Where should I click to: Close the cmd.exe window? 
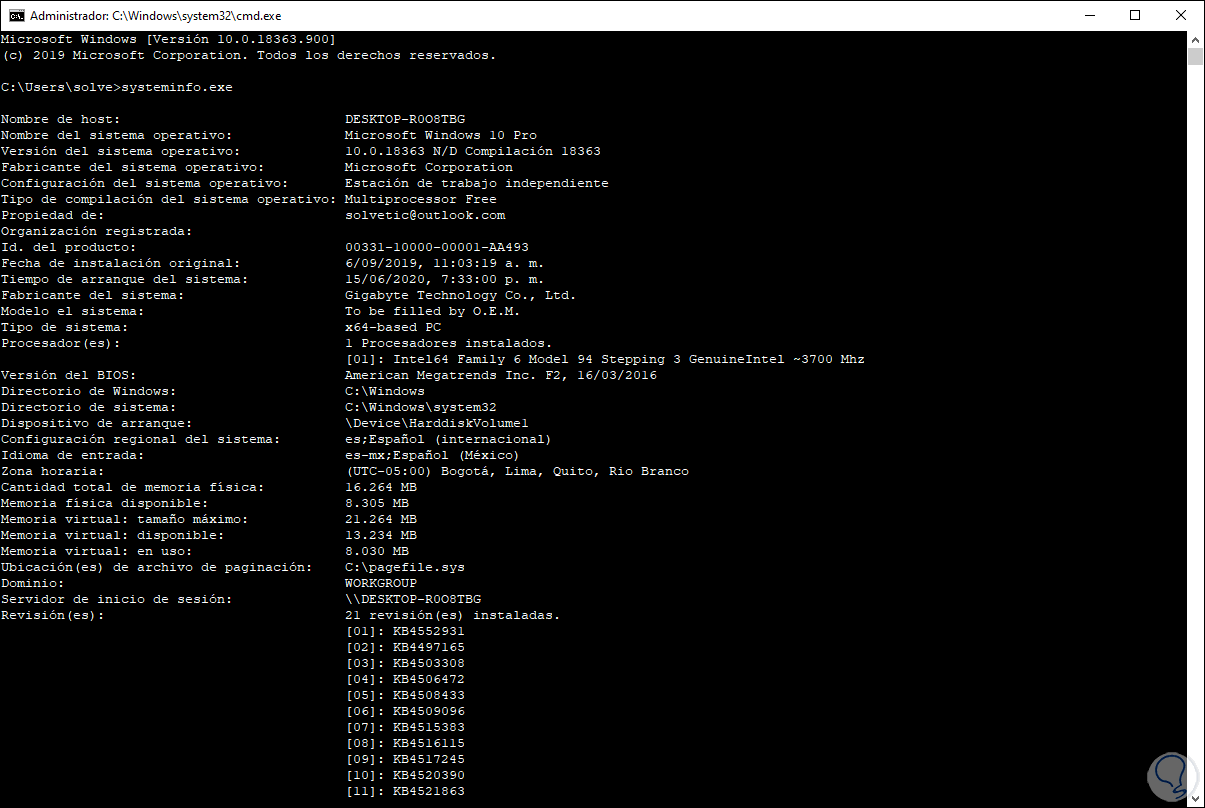click(x=1181, y=15)
